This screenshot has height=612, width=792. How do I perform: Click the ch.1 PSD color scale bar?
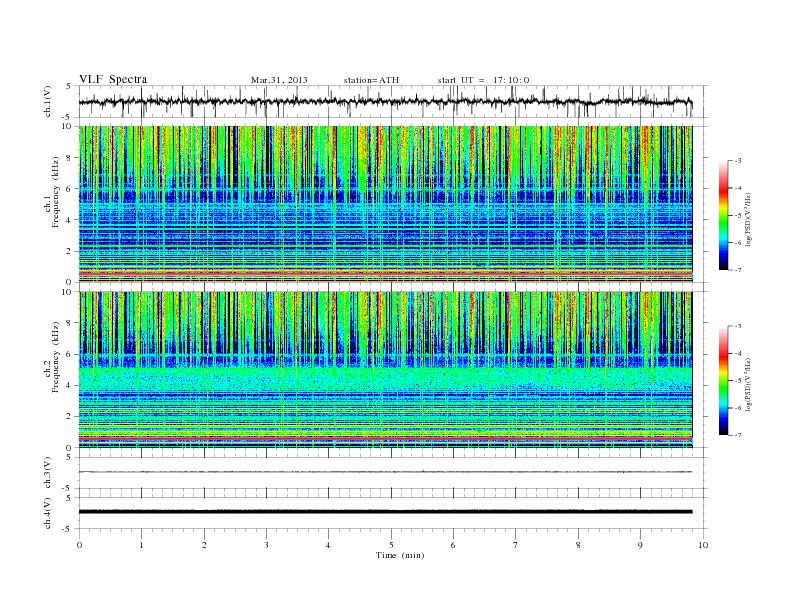coord(724,215)
